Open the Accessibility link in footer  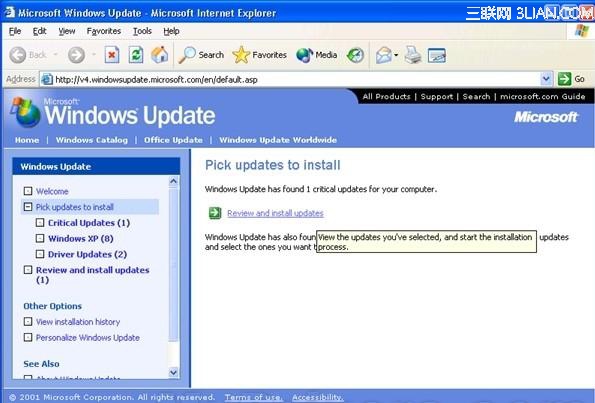[x=318, y=397]
